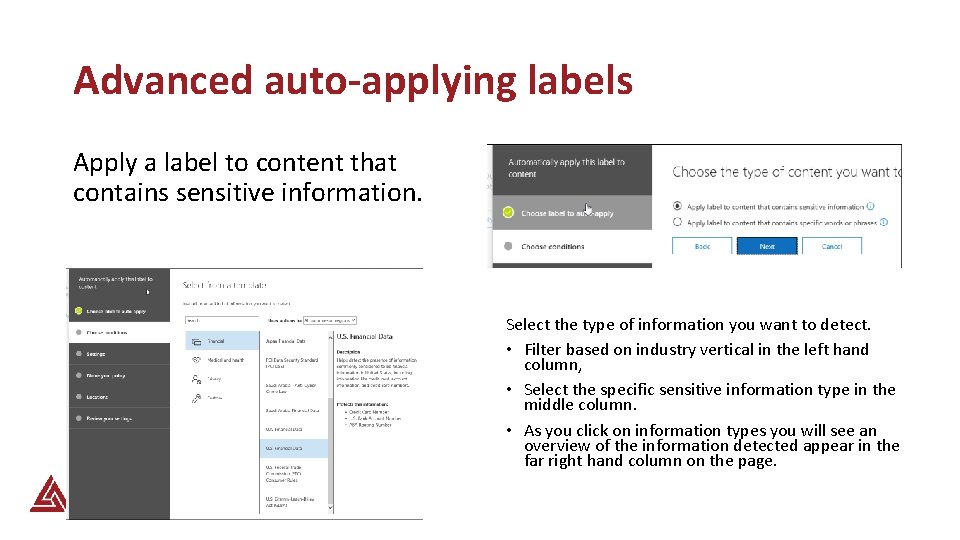Open the 'Show options for' region dropdown
The image size is (960, 540).
tap(329, 320)
